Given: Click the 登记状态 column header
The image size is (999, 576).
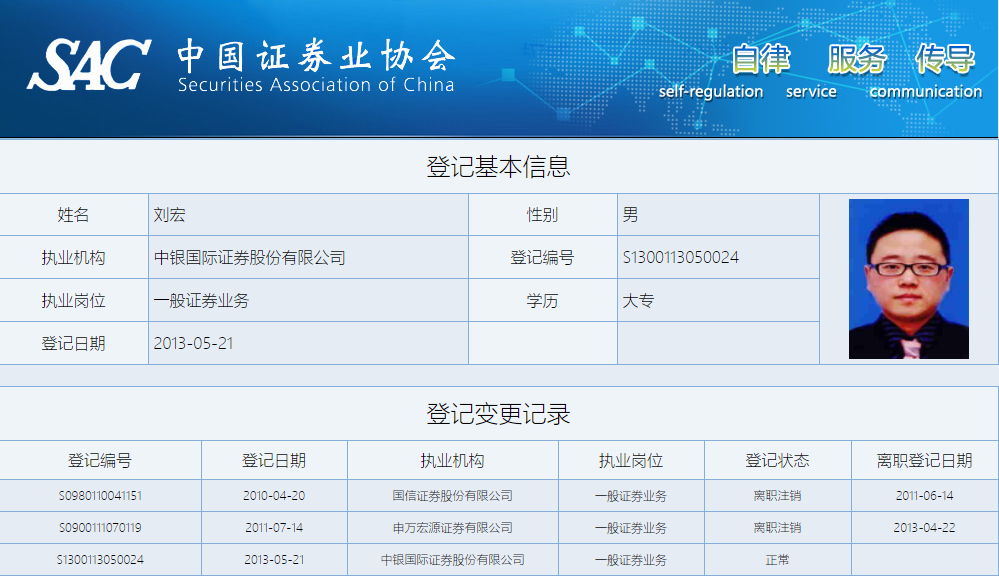Looking at the screenshot, I should [x=777, y=461].
